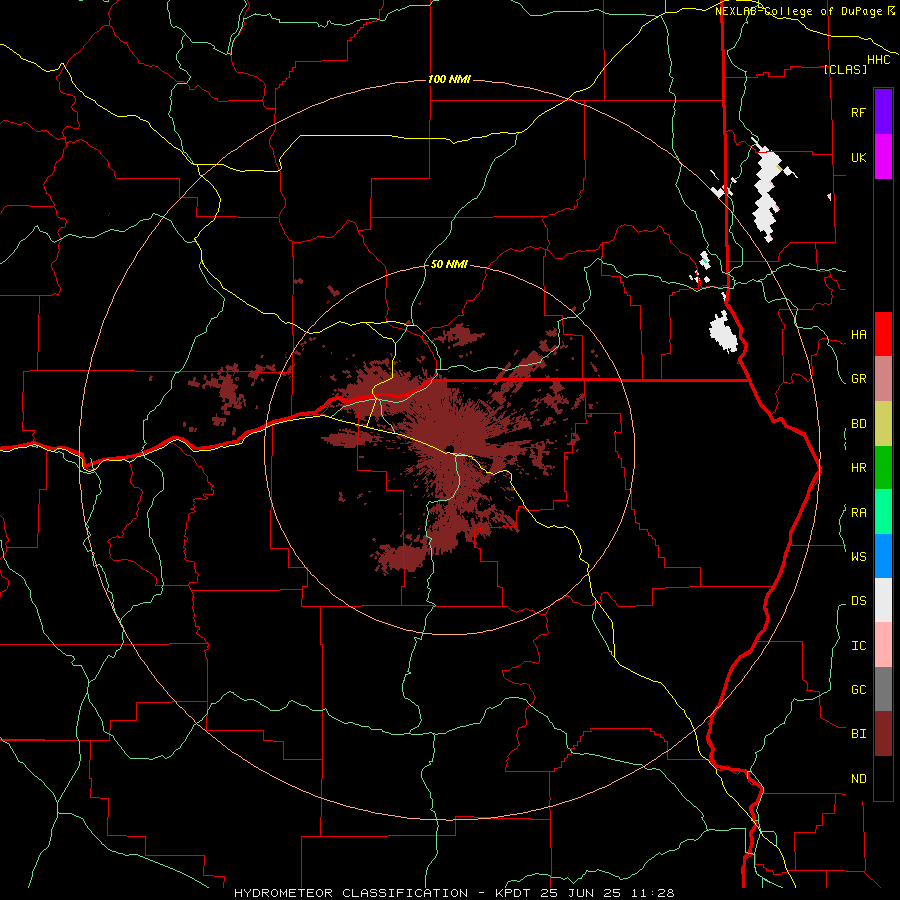900x900 pixels.
Task: Click the GC gray legend swatch
Action: point(883,689)
